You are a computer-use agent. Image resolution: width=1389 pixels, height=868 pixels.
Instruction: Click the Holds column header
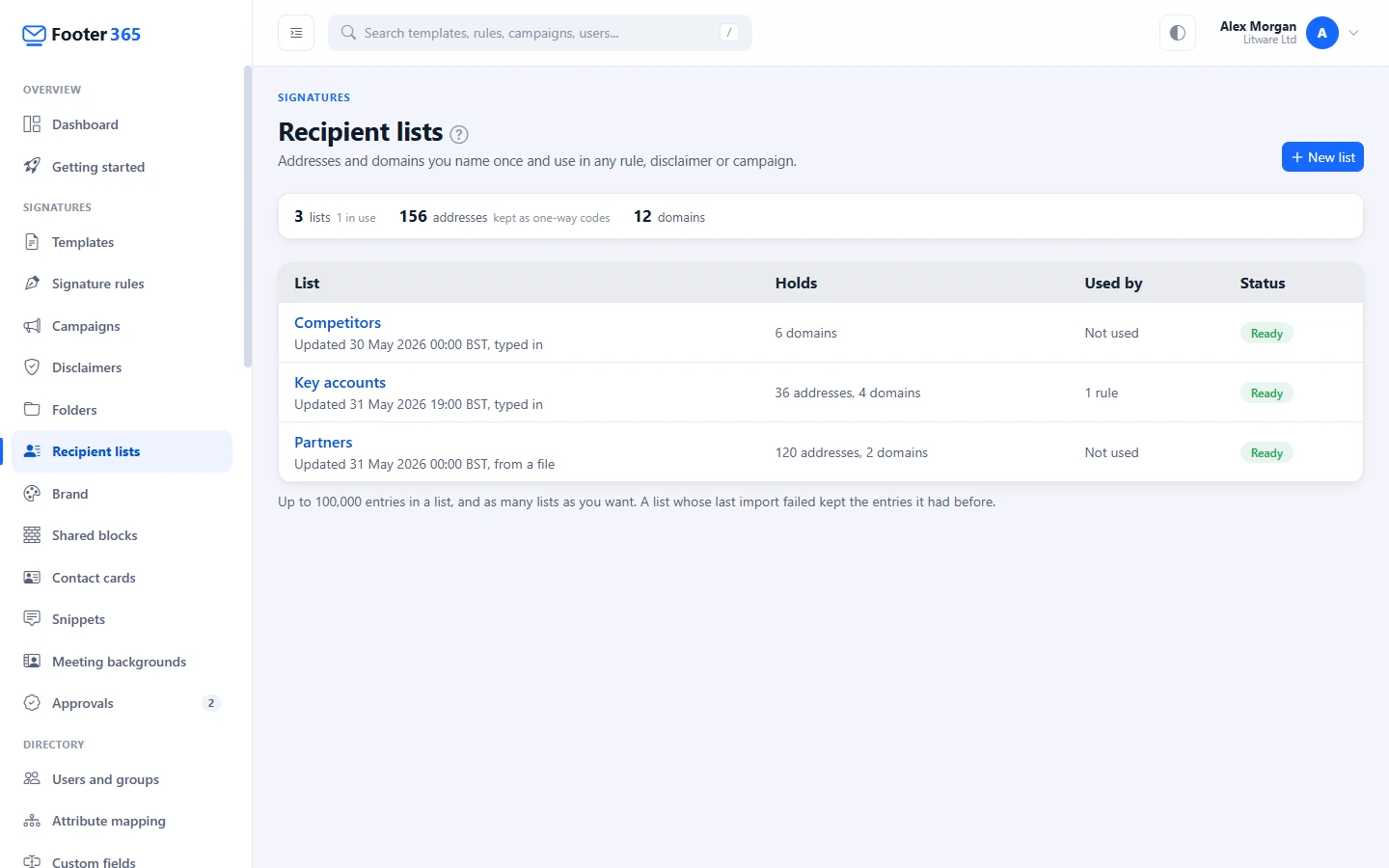797,284
